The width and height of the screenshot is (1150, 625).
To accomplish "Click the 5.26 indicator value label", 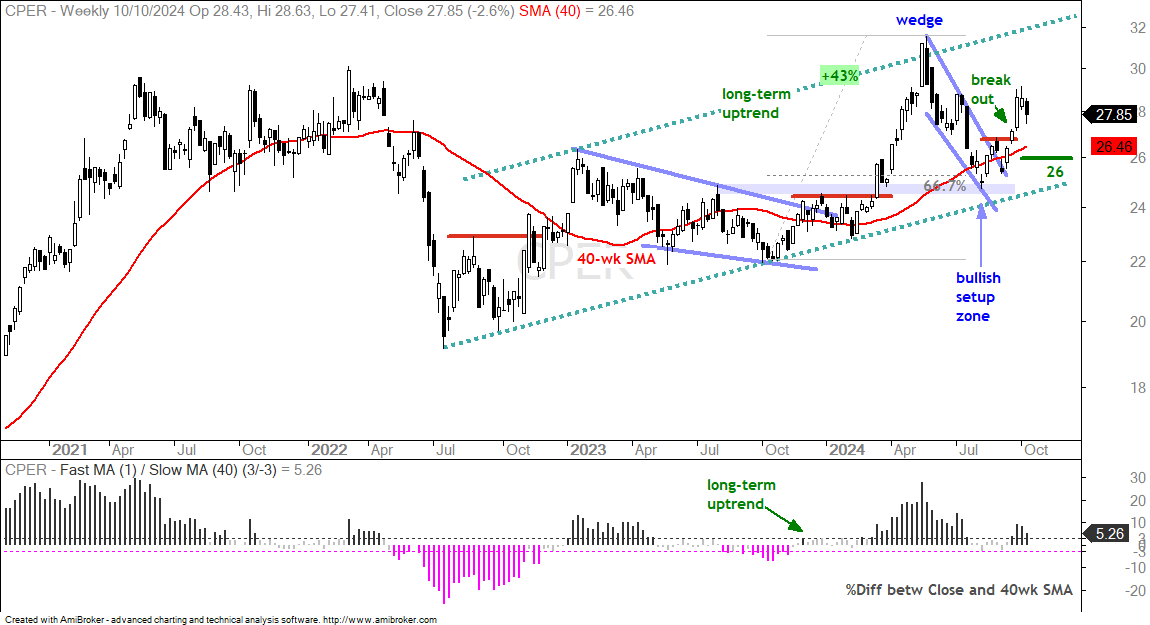I will pos(1108,534).
